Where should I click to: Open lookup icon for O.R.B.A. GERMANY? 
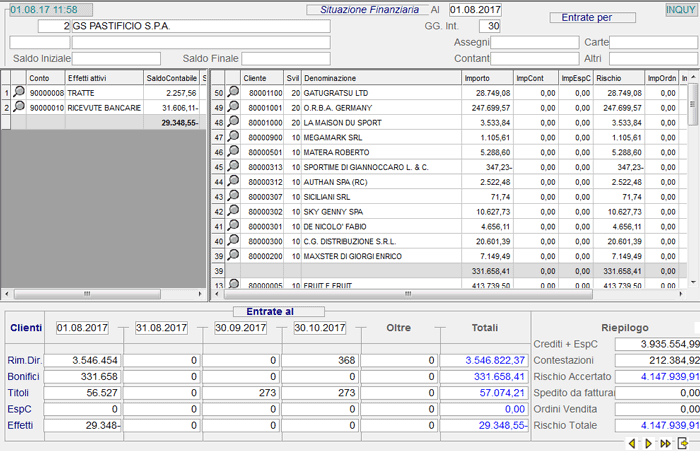click(x=233, y=107)
